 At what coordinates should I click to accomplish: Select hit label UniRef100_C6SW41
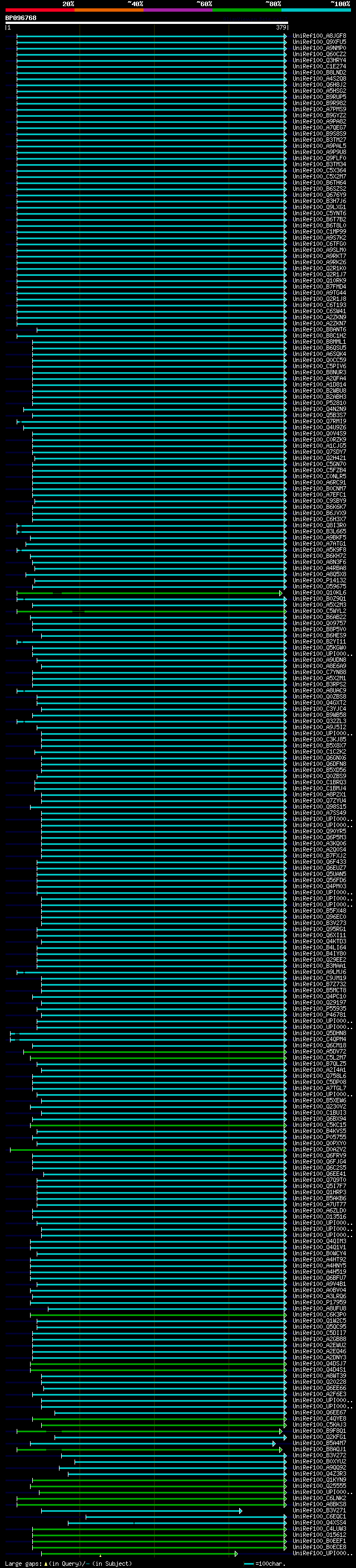coord(319,311)
